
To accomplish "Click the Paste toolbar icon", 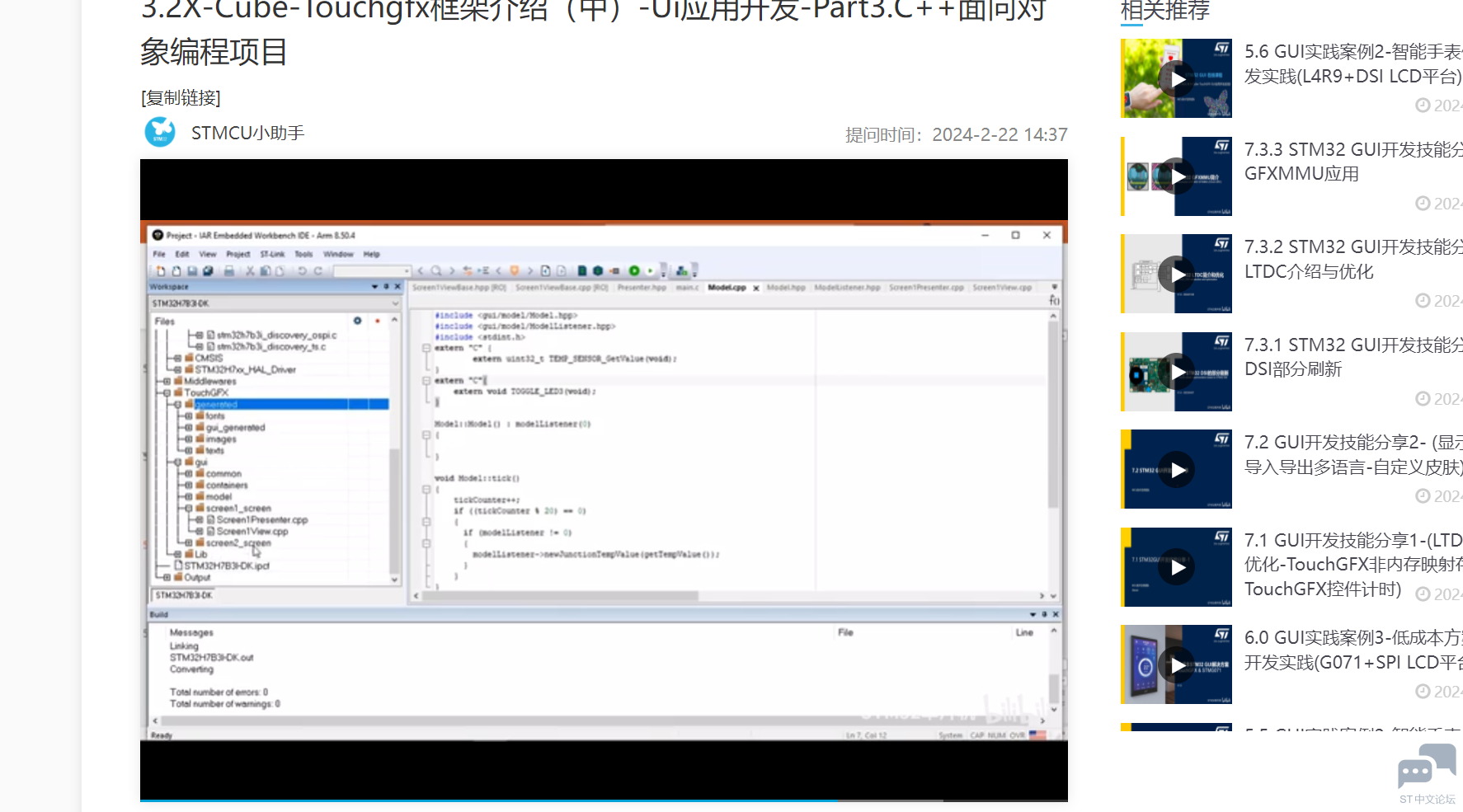I will coord(280,270).
